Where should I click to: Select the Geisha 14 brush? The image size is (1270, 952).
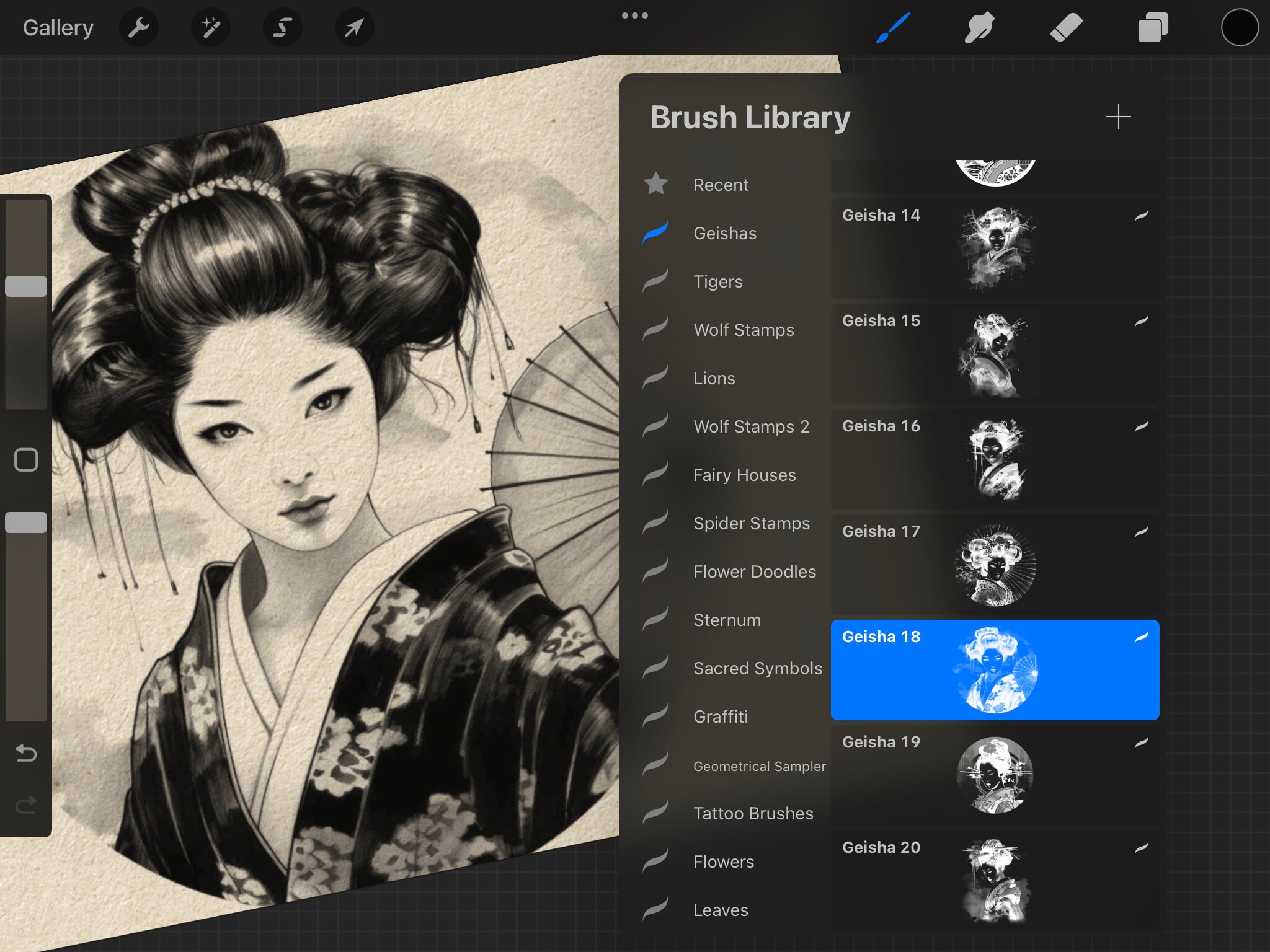[x=995, y=249]
